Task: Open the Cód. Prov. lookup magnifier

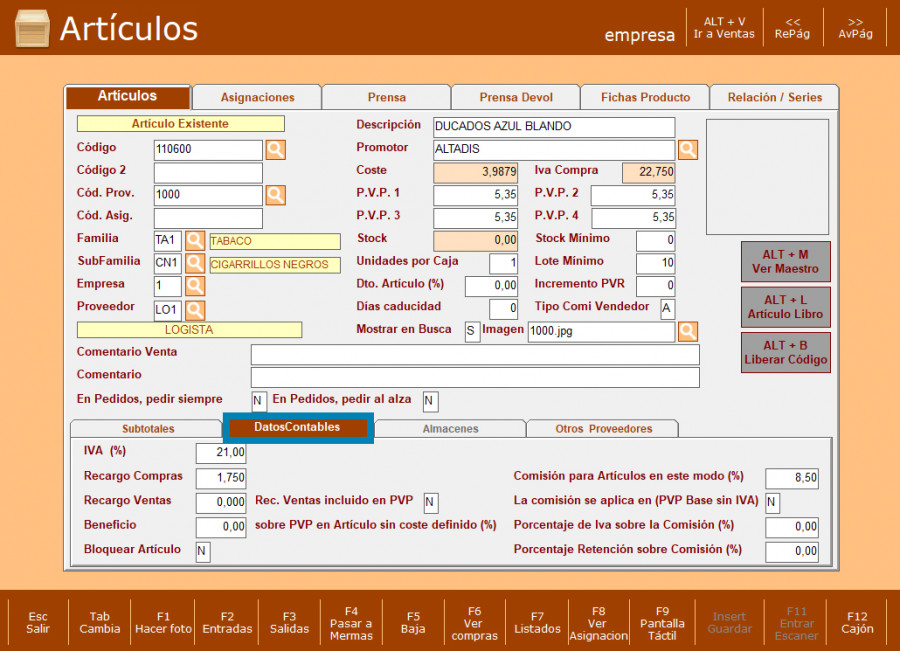Action: point(275,195)
